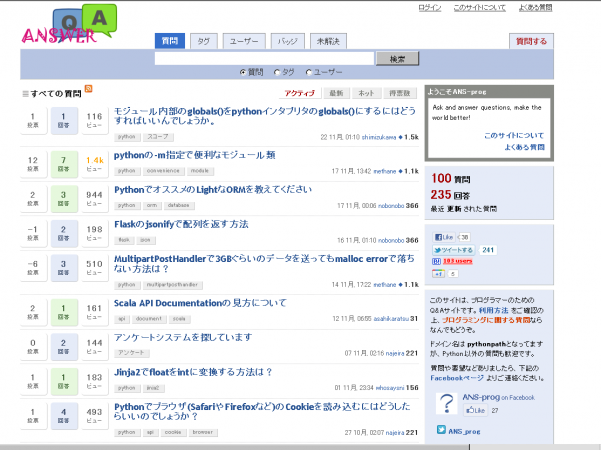
Task: Open question about Flask jsonify arrays
Action: [x=181, y=224]
